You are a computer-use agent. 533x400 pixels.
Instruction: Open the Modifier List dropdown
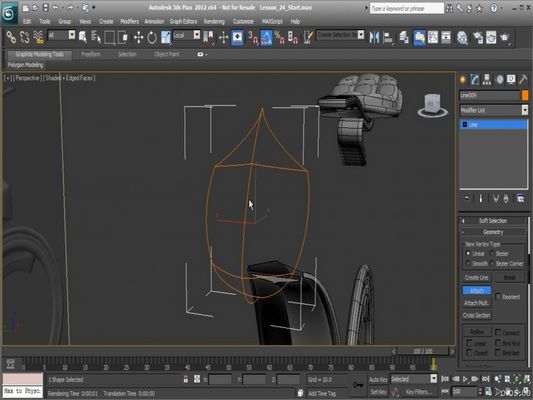(494, 110)
